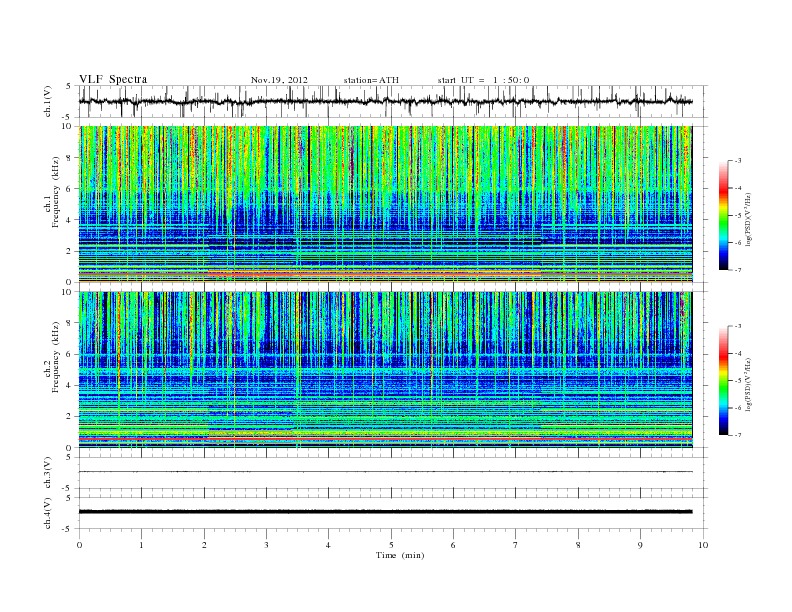792x612 pixels.
Task: Click the ch.1 voltage waveform trace
Action: coord(385,101)
